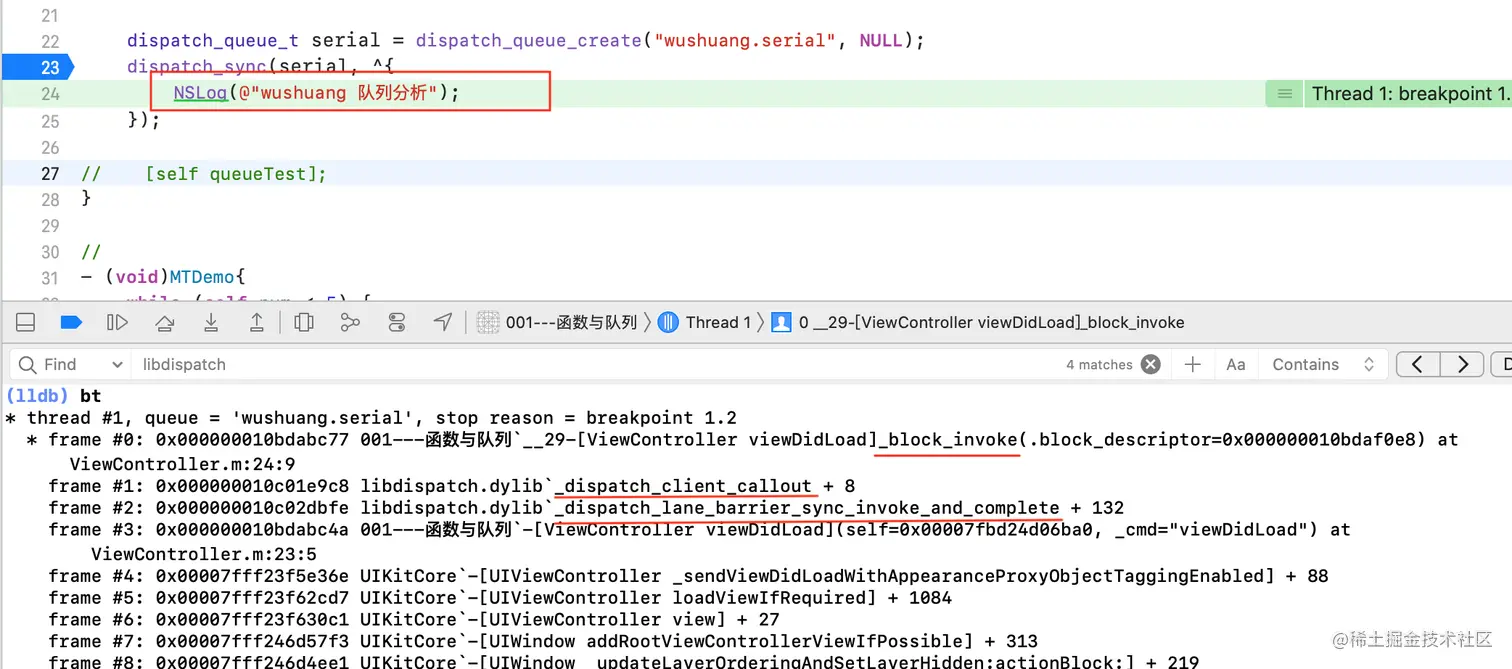Click frame #4 _sendViewDidLoad line
This screenshot has height=669, width=1512.
[688, 575]
